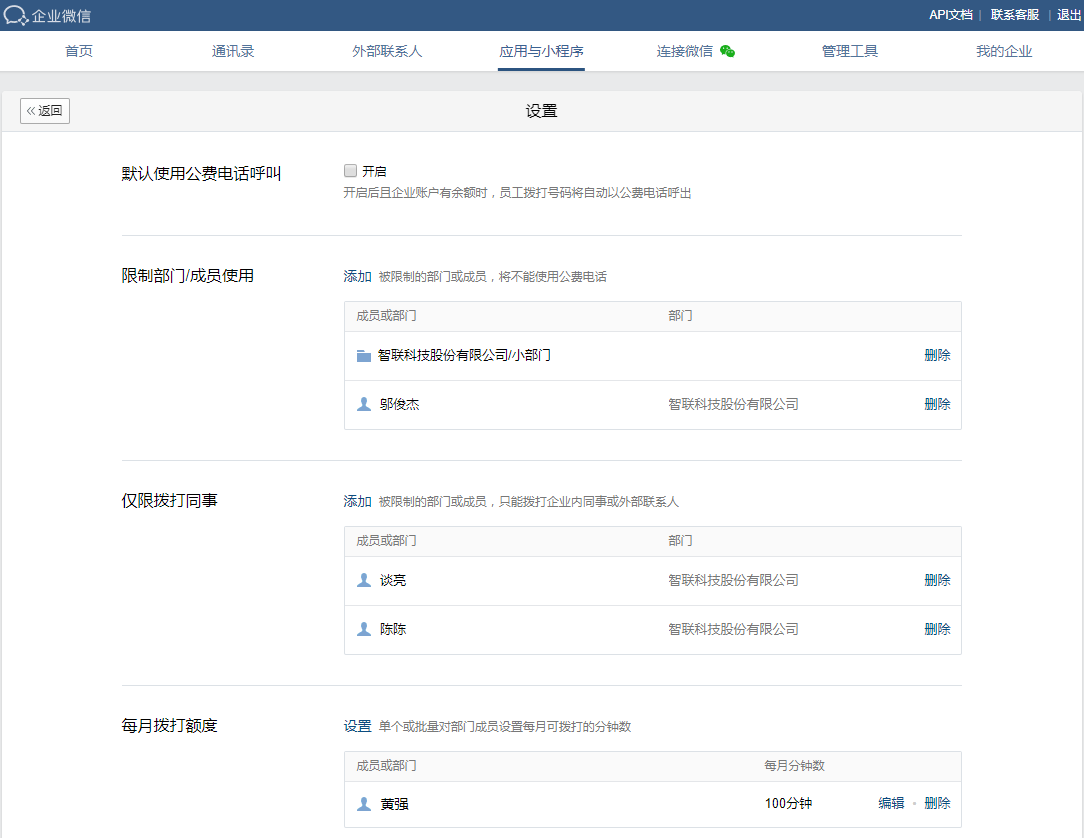Click the person icon next to 黄强
Viewport: 1084px width, 838px height.
coord(364,804)
